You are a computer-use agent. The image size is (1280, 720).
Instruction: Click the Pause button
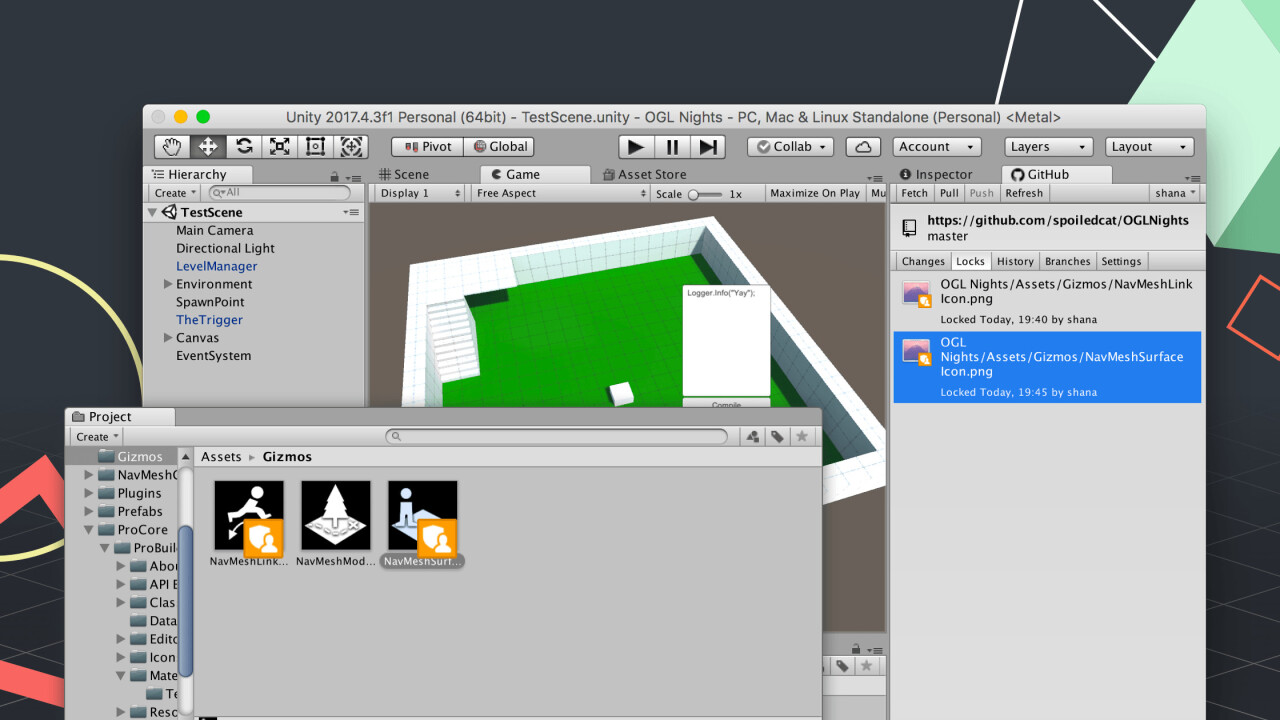(672, 147)
